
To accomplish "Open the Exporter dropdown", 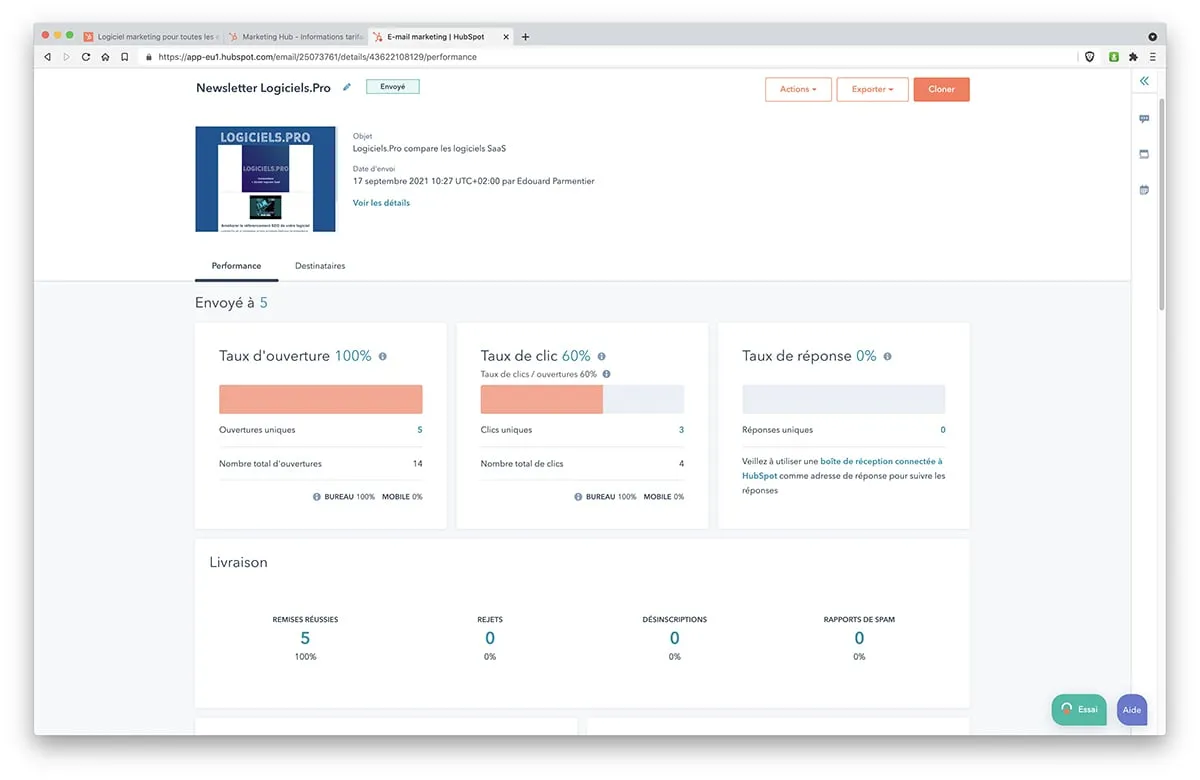I will tap(872, 89).
